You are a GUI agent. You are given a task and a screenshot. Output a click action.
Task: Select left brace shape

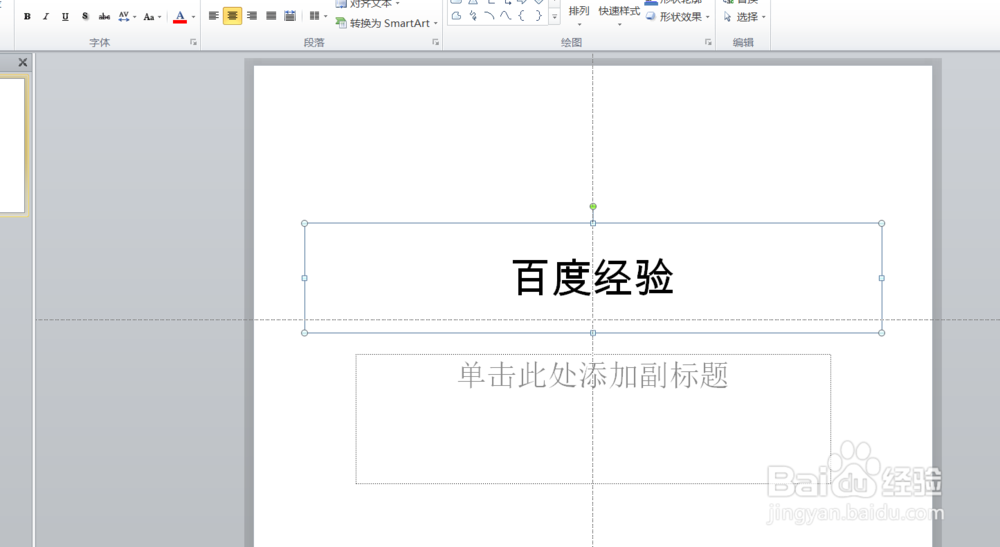click(x=522, y=16)
